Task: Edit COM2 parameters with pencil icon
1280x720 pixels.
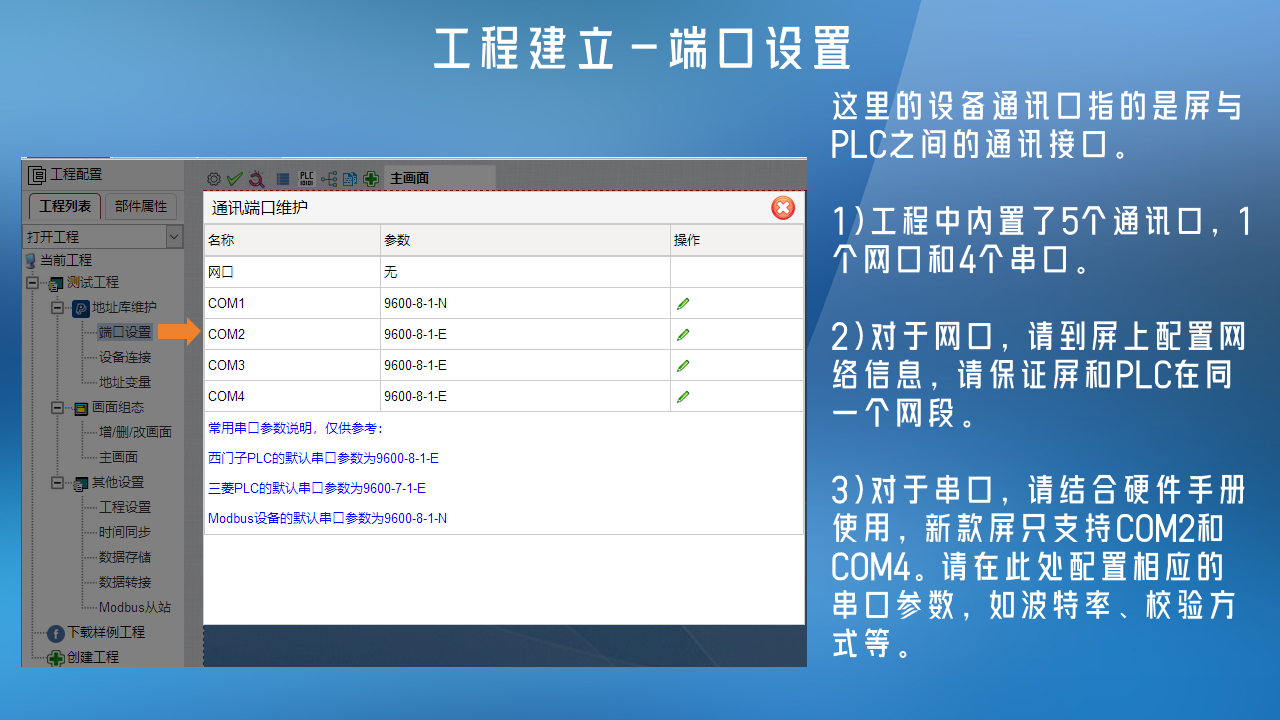Action: point(683,334)
